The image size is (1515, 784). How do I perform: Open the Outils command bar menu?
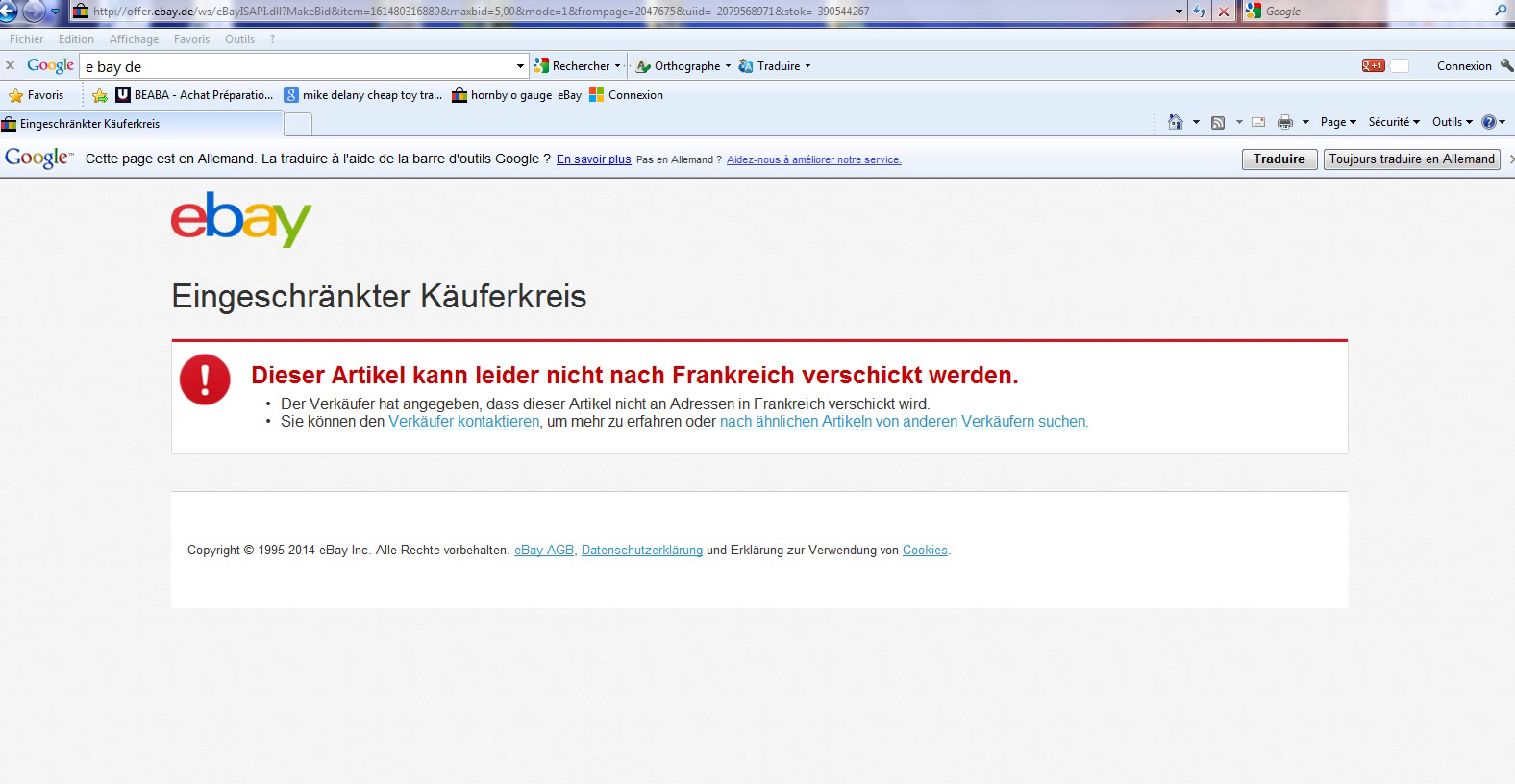click(x=1453, y=122)
